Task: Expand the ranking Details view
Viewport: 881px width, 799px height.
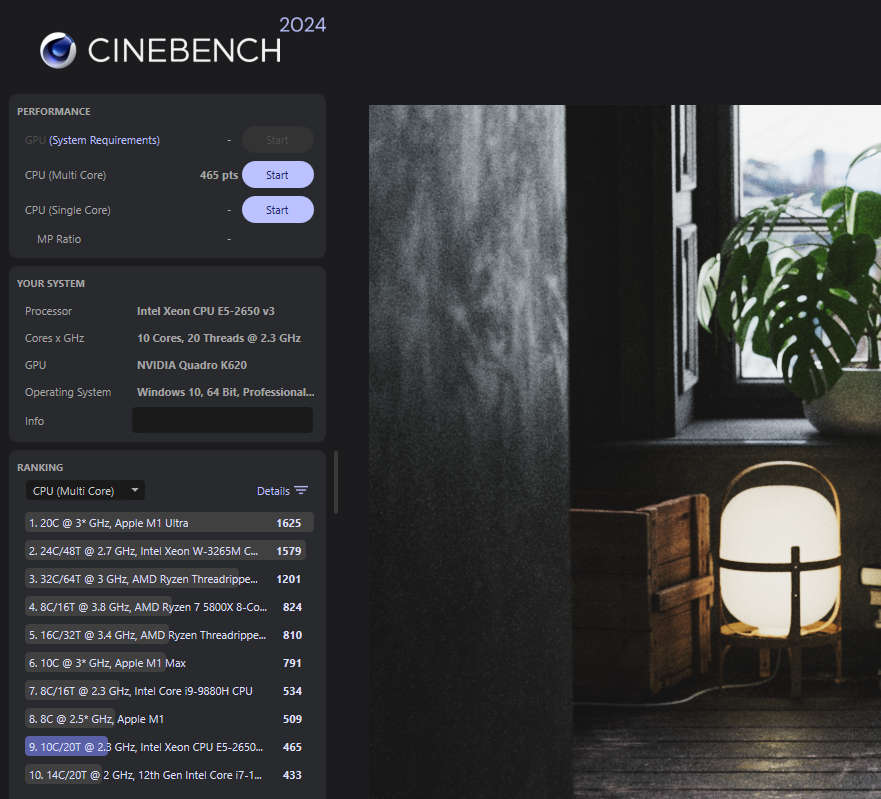Action: point(273,491)
